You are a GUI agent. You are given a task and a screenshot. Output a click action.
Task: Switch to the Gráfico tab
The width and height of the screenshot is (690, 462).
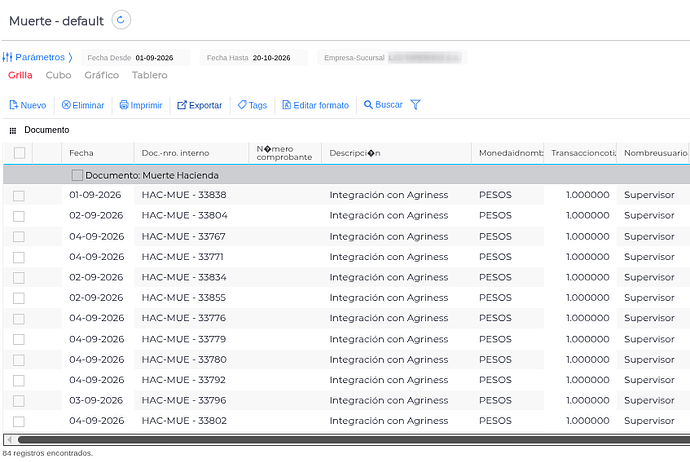coord(102,75)
